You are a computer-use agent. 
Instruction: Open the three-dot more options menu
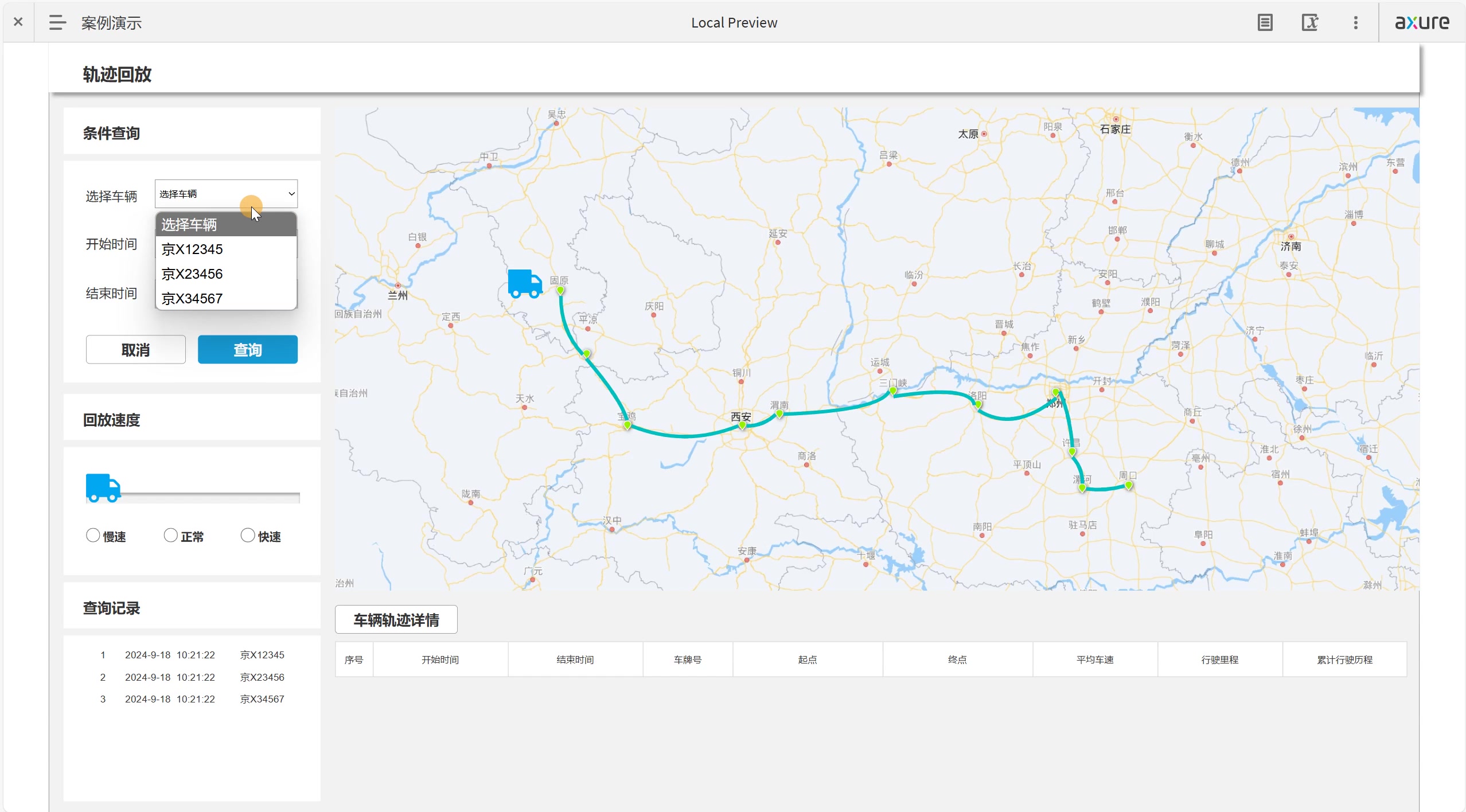tap(1355, 22)
